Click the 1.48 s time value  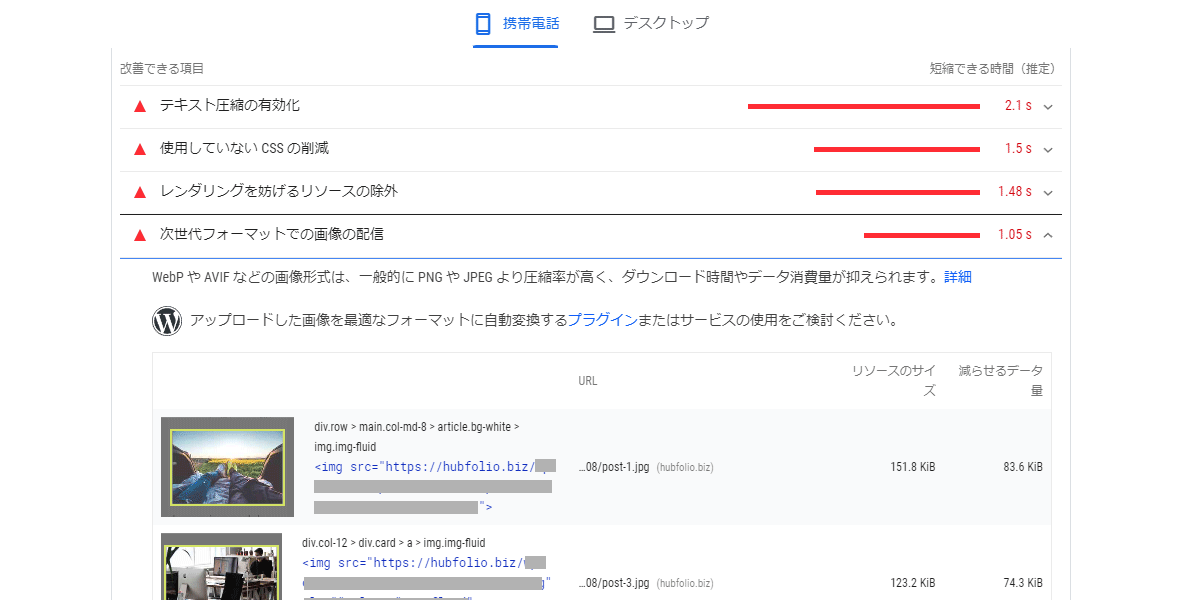coord(1014,192)
